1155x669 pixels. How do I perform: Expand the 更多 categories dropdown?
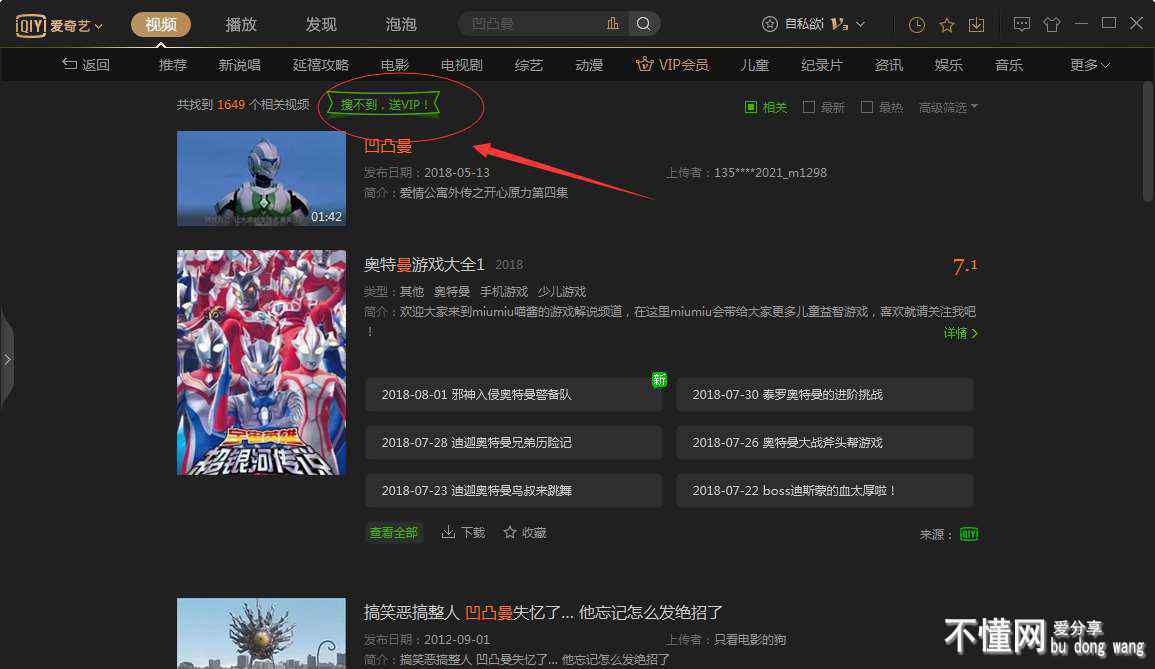(x=1089, y=65)
